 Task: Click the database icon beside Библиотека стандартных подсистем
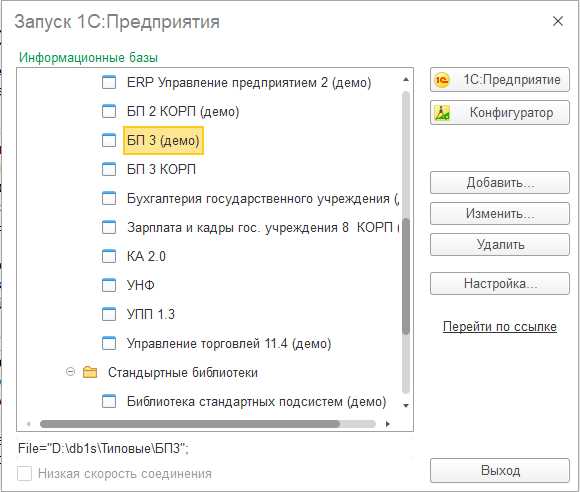point(109,401)
